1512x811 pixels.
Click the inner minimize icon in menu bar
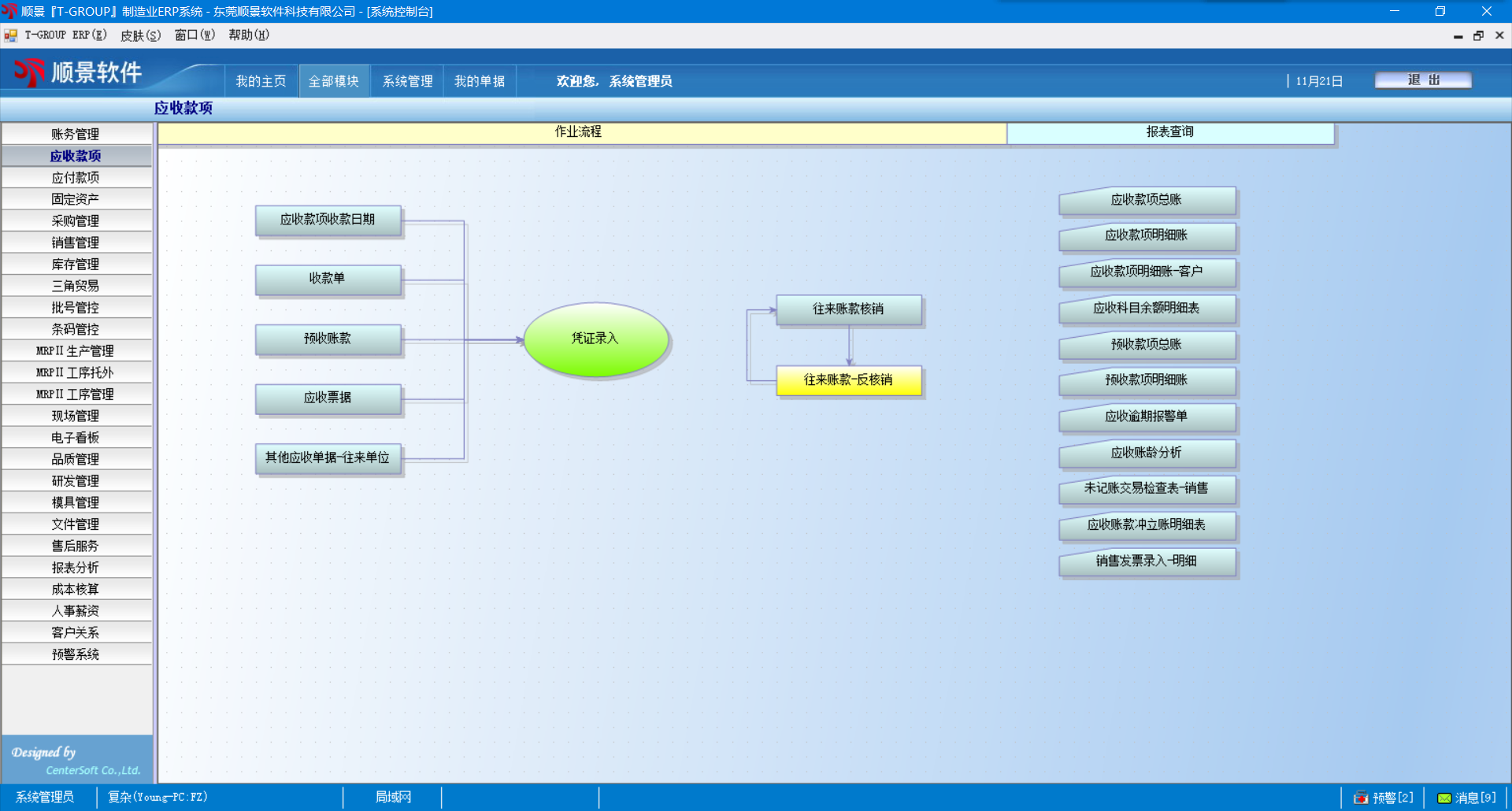1458,35
